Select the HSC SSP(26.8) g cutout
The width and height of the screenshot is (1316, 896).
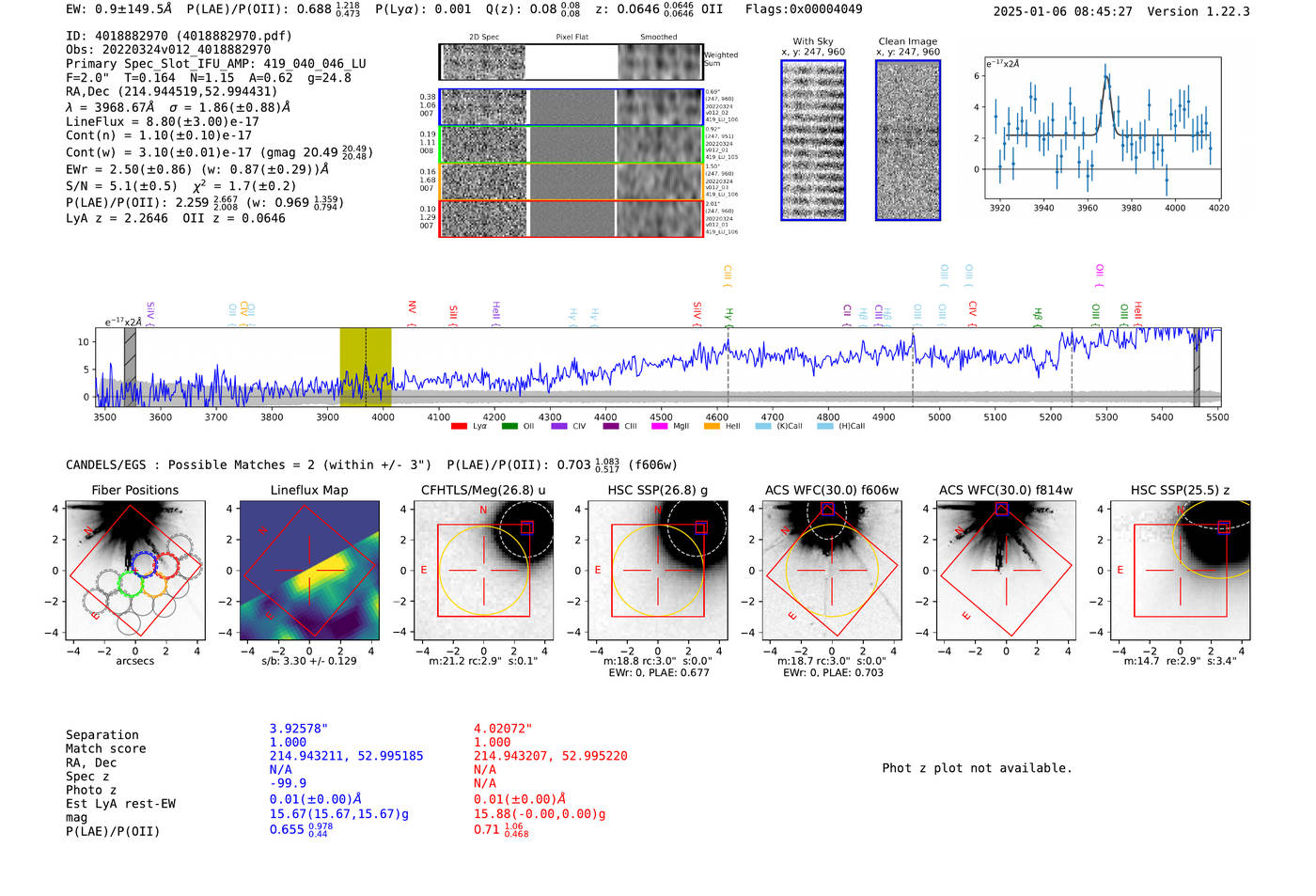coord(657,571)
